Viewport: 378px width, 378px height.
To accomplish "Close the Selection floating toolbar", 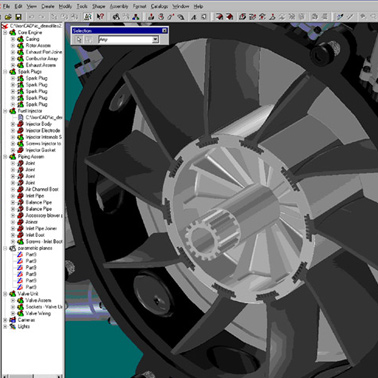I will pos(164,30).
